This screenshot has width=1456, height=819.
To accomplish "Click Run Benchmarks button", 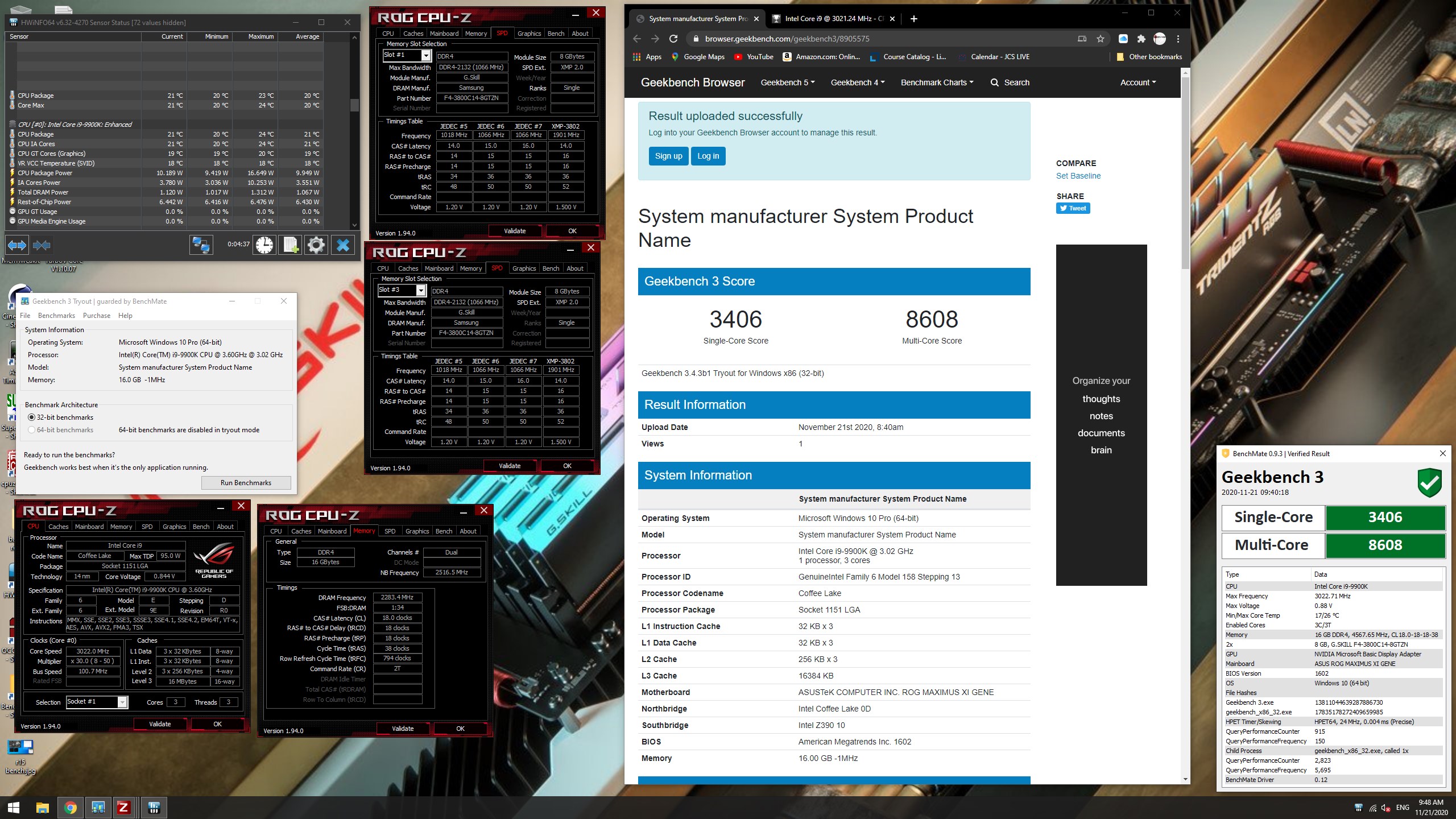I will pyautogui.click(x=246, y=483).
